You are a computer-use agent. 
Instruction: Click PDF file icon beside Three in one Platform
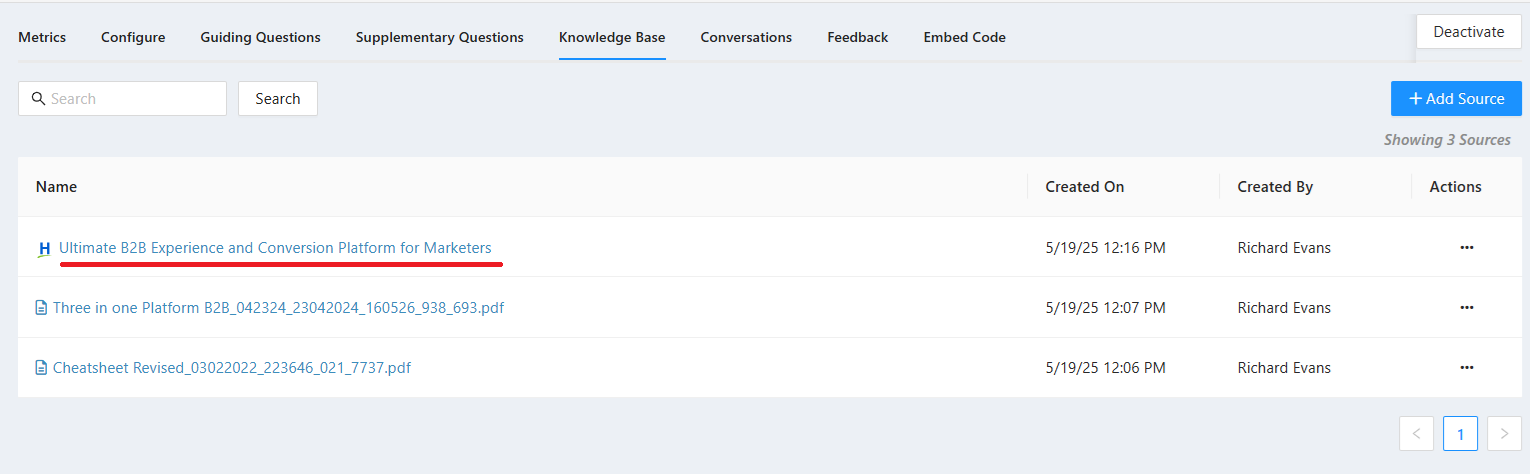click(x=41, y=309)
